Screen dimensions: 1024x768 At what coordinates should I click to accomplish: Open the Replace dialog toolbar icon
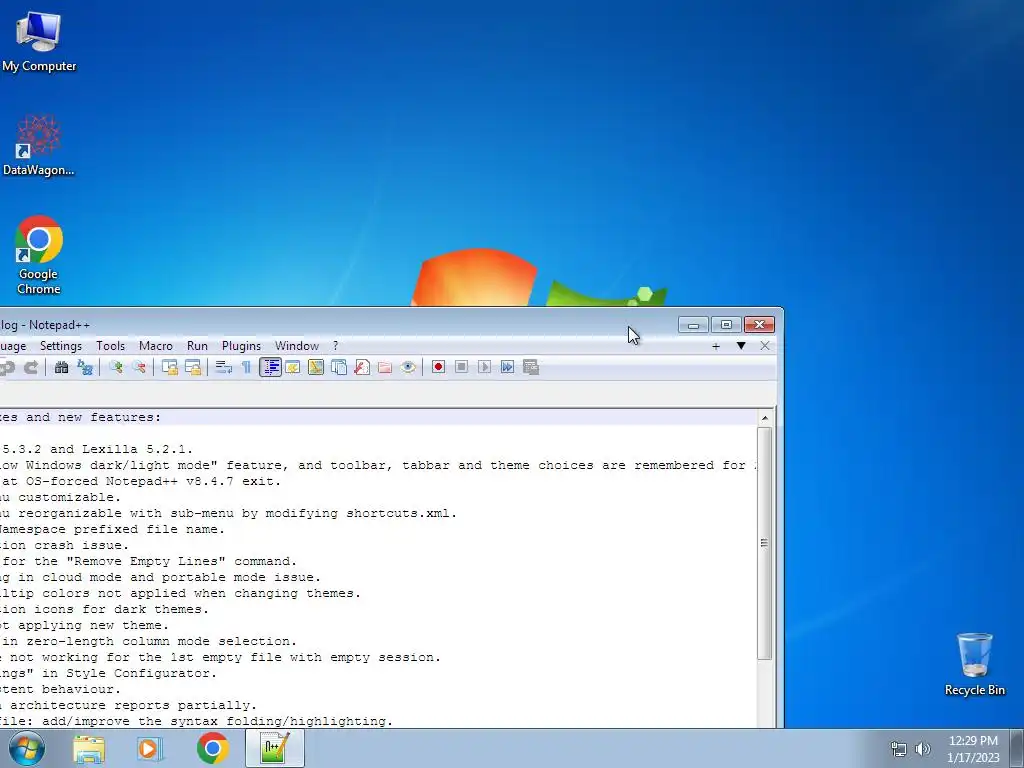tap(85, 368)
